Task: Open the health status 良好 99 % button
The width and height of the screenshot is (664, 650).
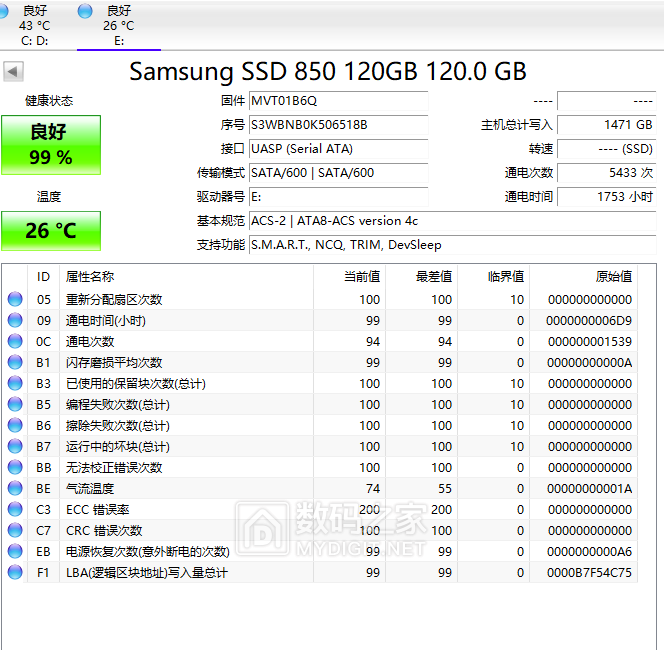Action: click(51, 145)
